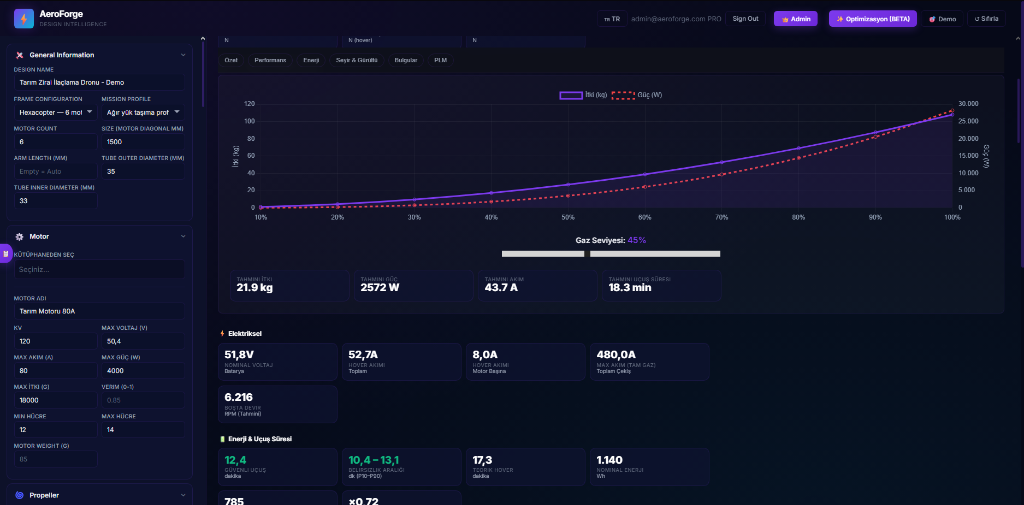This screenshot has width=1024, height=505.
Task: Click the Gaz Seviyesi throttle slider
Action: pos(611,253)
